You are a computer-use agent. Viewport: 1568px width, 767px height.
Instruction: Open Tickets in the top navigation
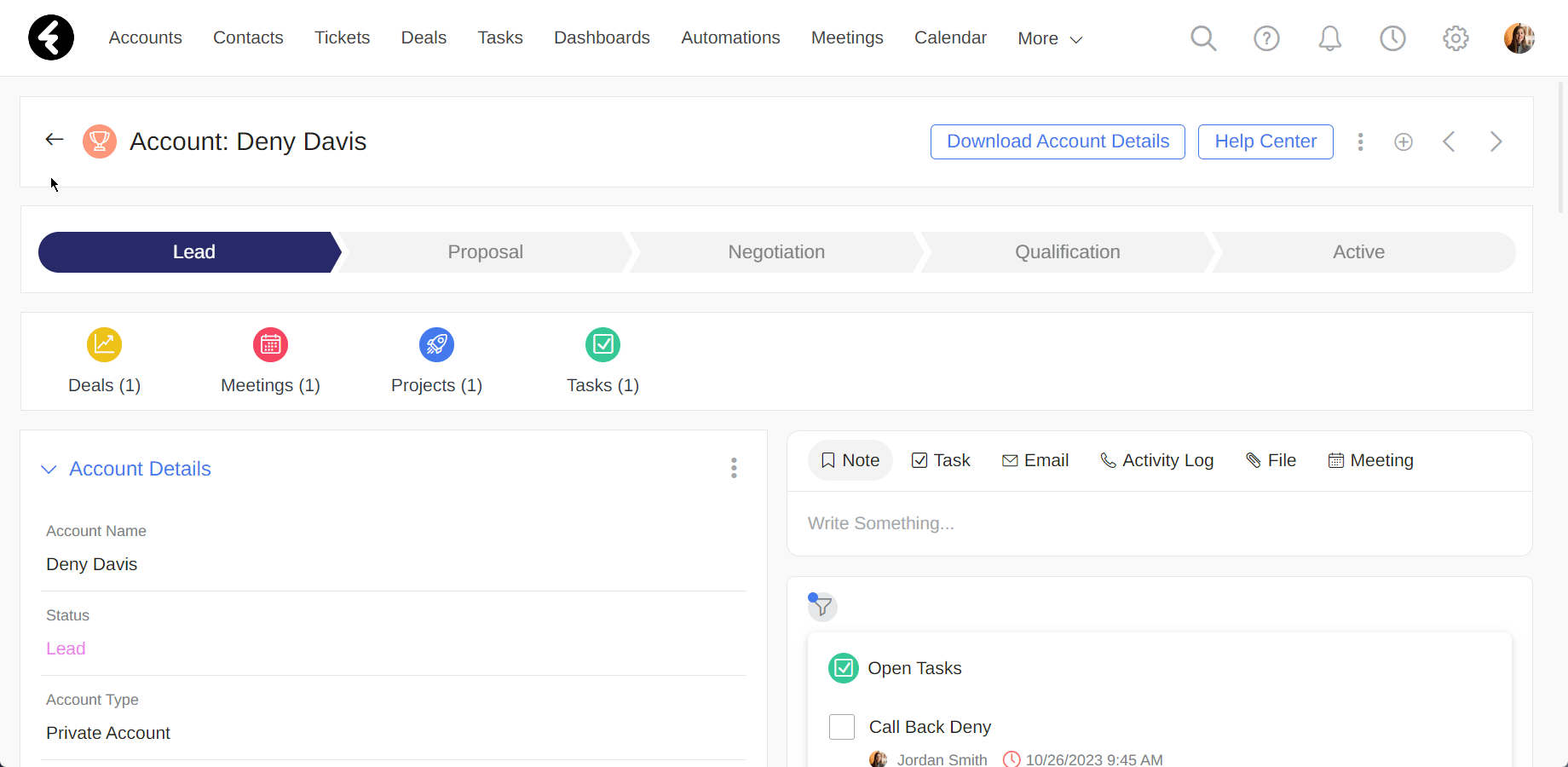(x=343, y=37)
